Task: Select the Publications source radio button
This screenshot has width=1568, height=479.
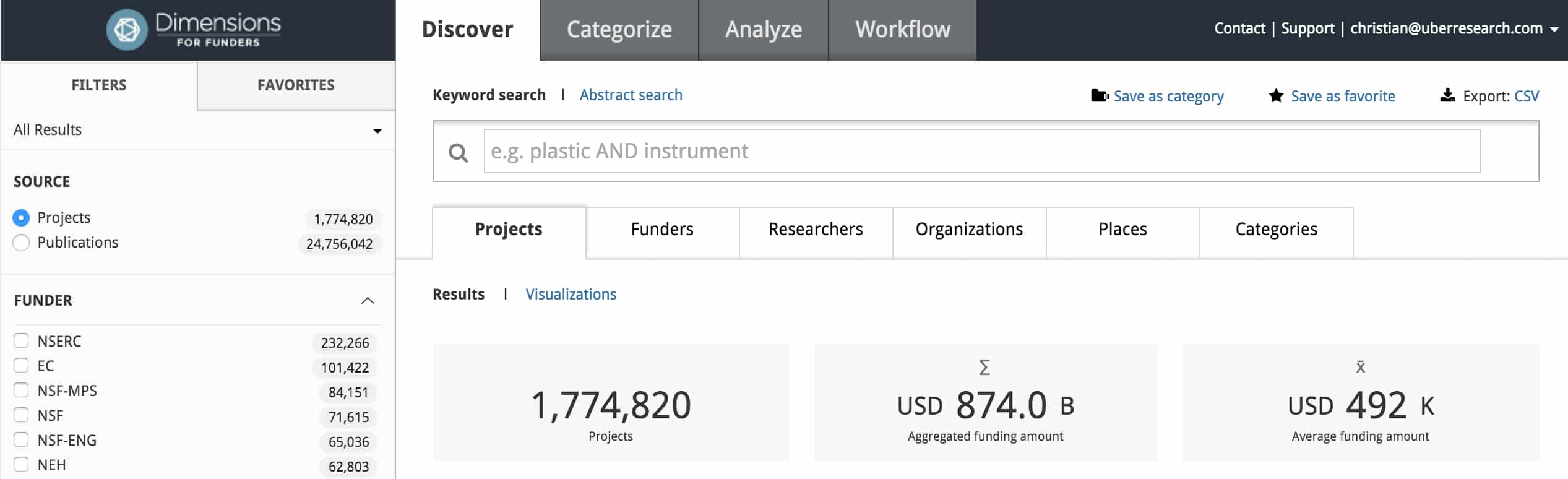Action: pyautogui.click(x=21, y=243)
